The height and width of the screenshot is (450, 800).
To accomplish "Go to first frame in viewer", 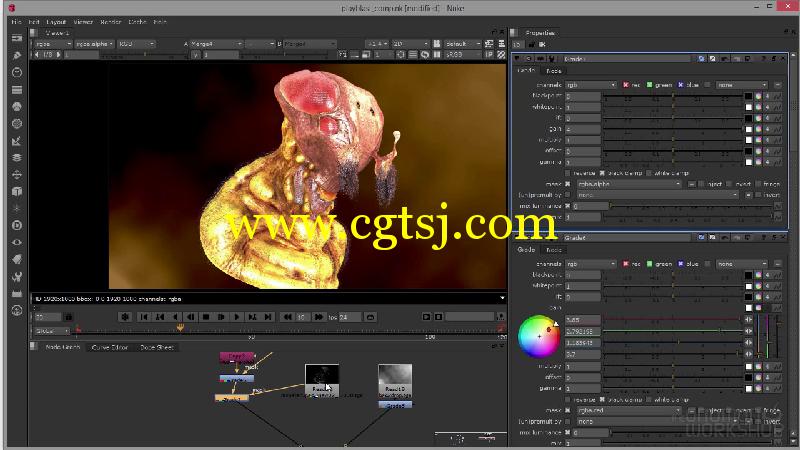I will click(x=144, y=317).
